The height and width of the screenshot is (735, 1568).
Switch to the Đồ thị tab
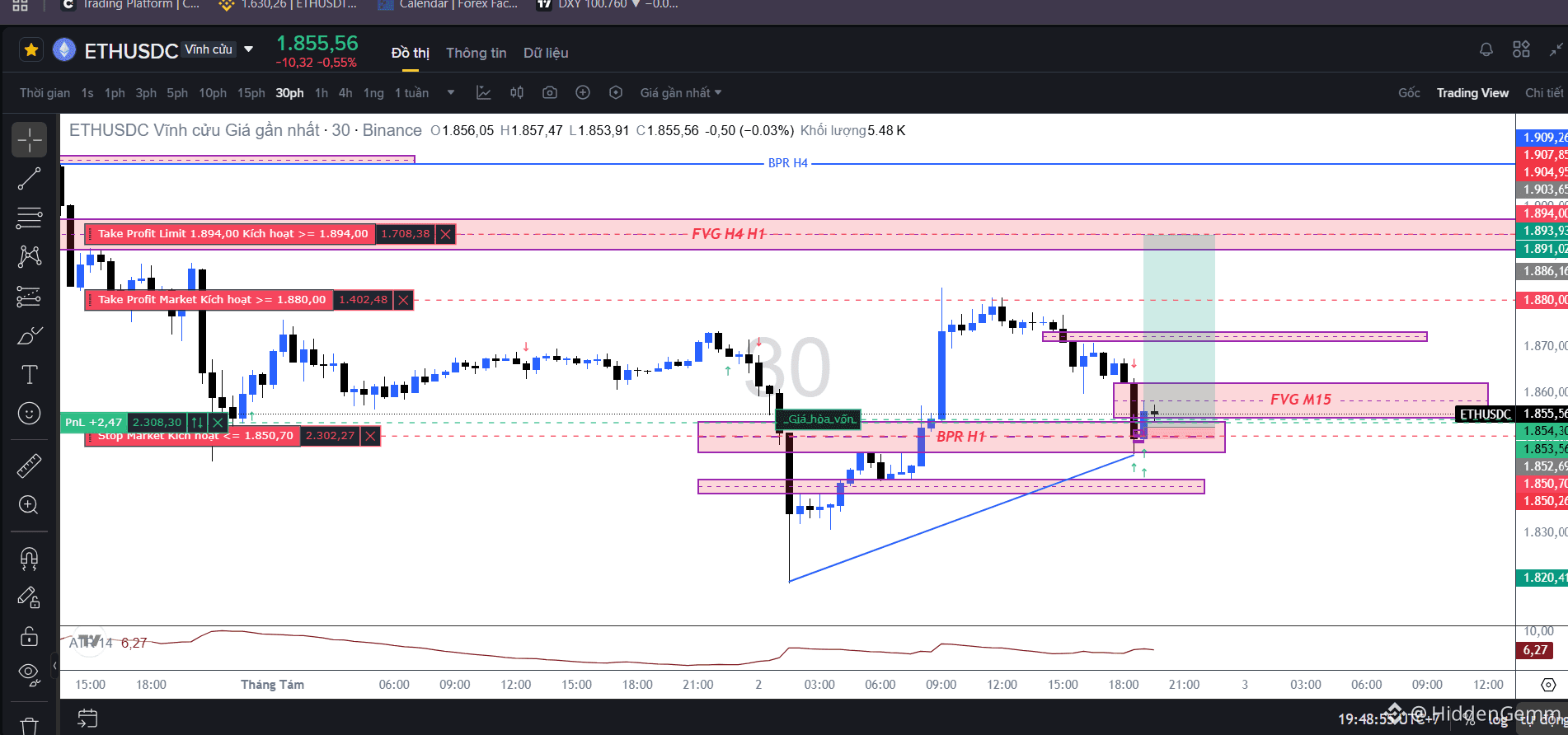point(411,53)
